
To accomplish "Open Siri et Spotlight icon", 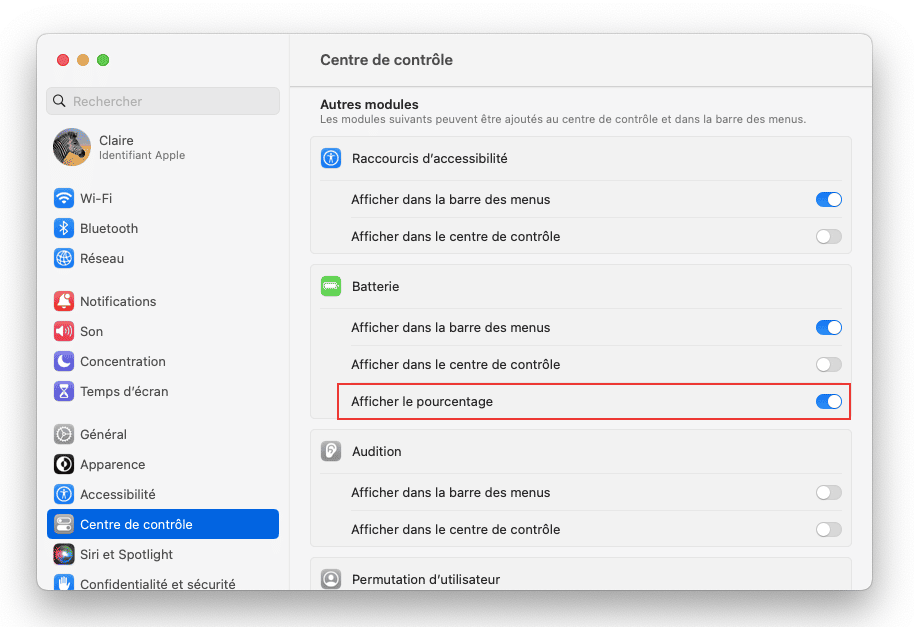I will click(64, 554).
